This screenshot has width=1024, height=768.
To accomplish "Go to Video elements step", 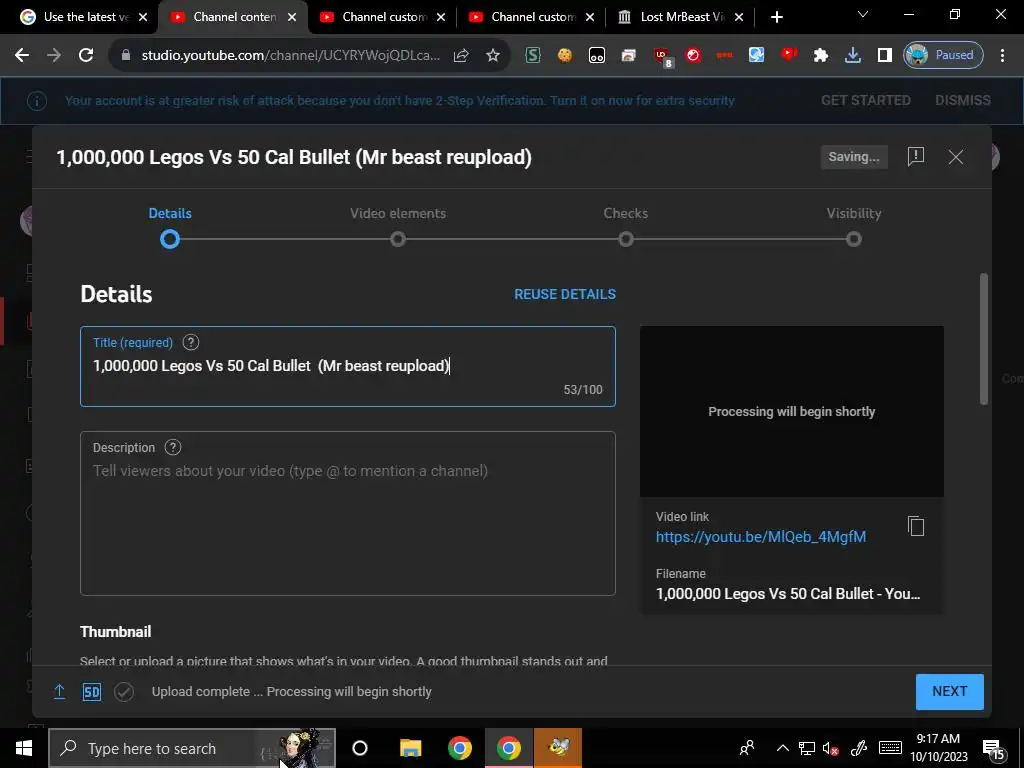I will click(398, 226).
